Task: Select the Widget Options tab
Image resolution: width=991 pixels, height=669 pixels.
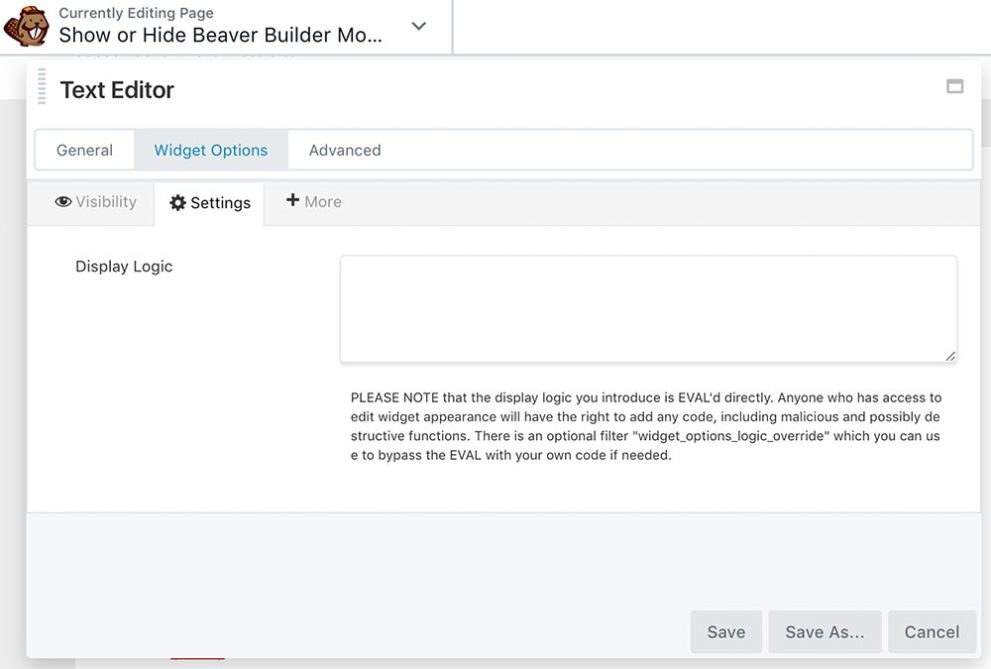Action: tap(211, 150)
